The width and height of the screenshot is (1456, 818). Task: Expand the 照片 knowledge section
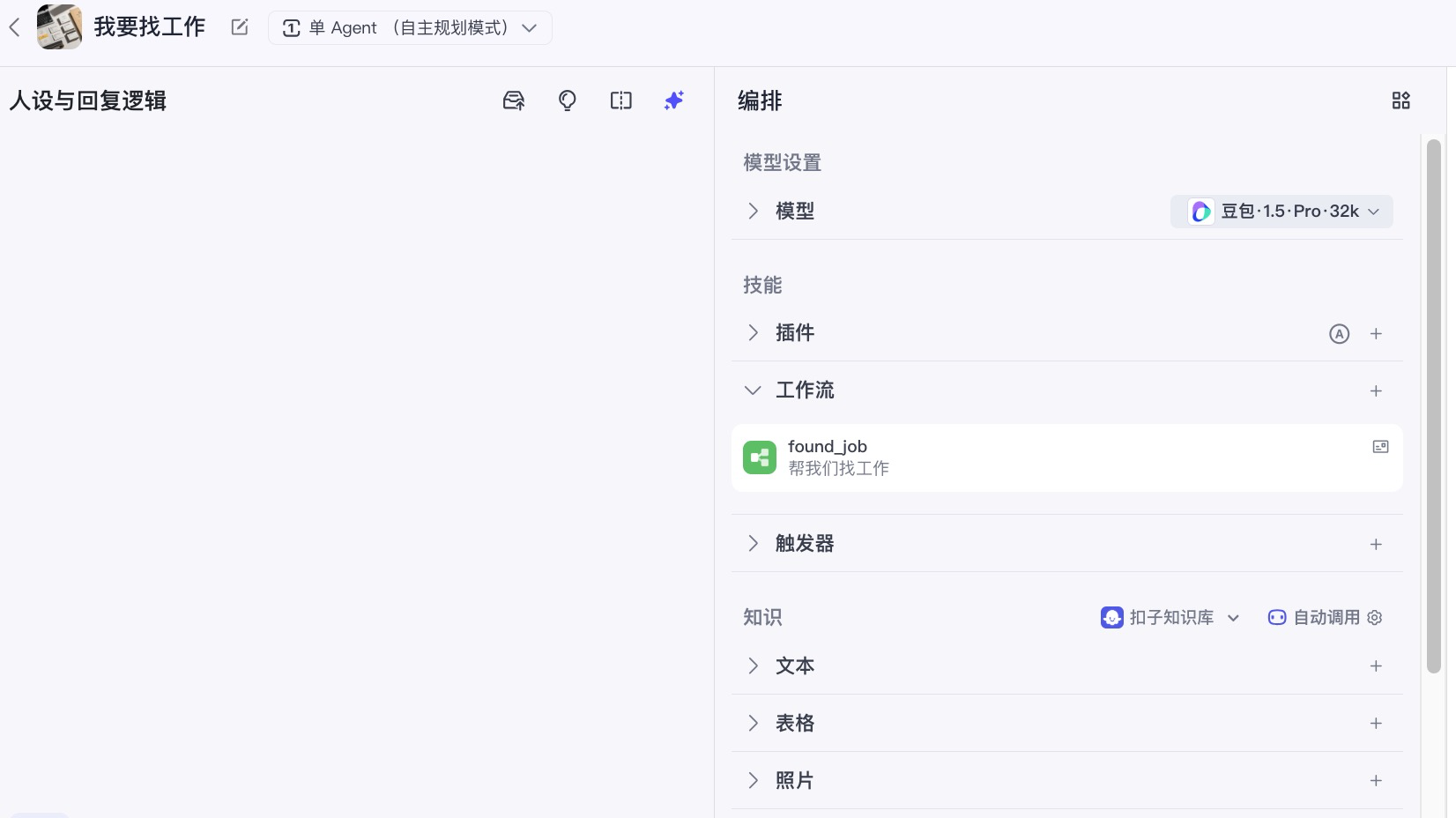point(754,780)
